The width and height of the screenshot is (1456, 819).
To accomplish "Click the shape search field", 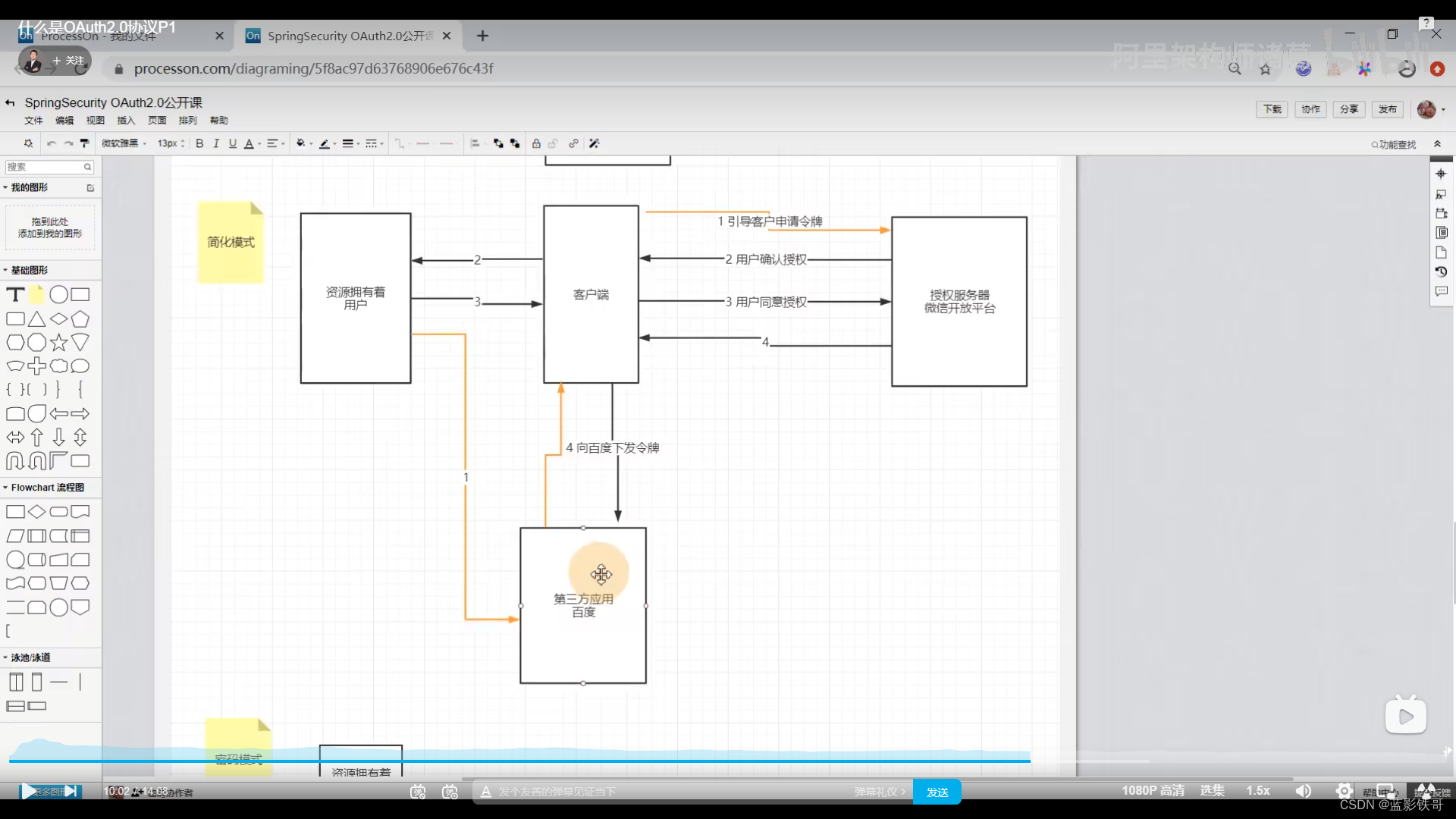I will click(49, 167).
